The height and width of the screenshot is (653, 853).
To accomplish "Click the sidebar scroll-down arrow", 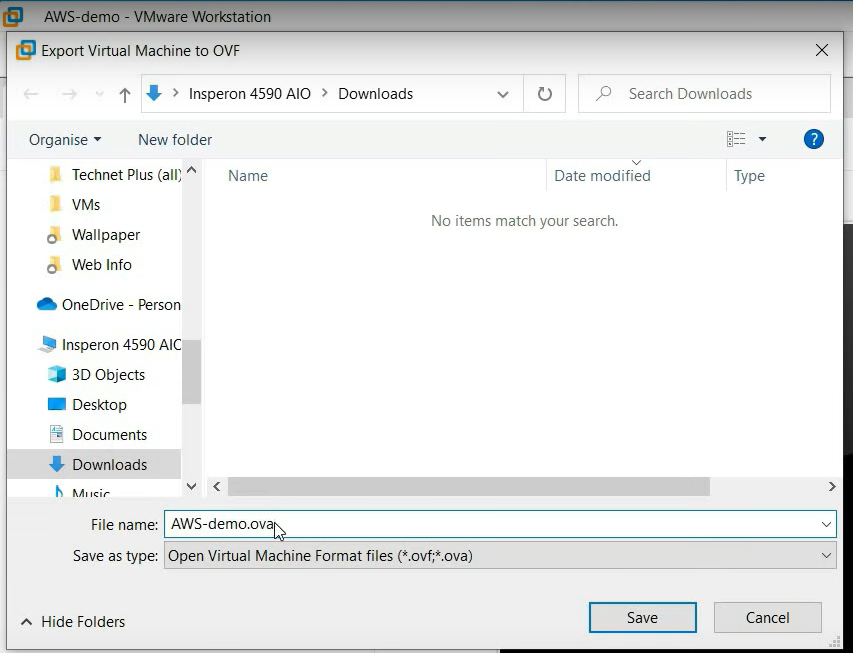I will click(191, 486).
